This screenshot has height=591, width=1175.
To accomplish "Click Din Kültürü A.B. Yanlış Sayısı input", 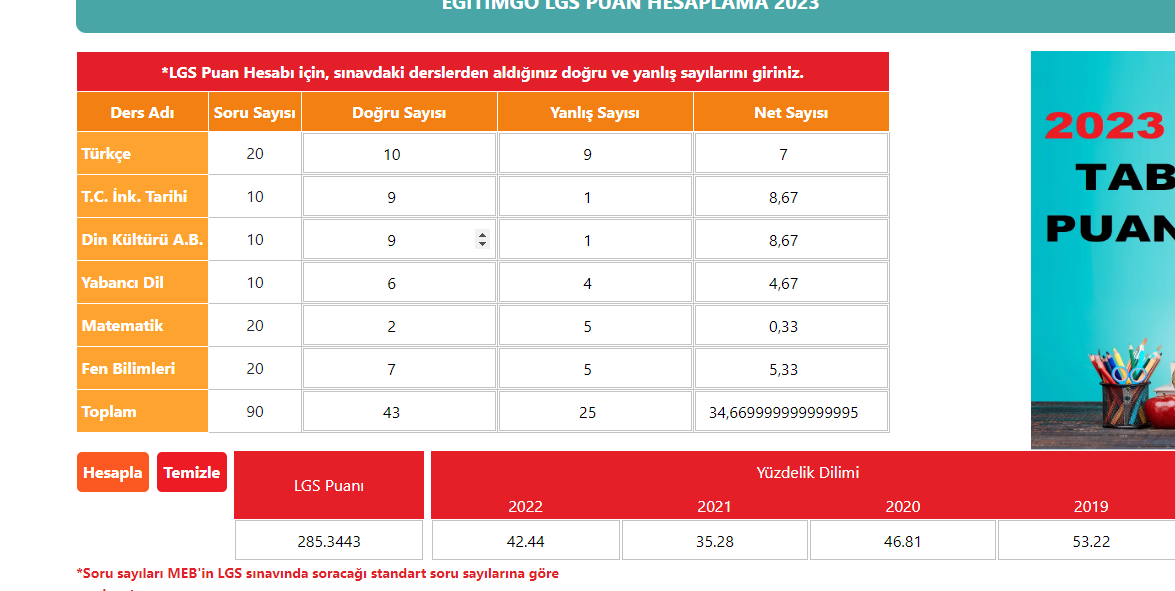I will coord(595,240).
